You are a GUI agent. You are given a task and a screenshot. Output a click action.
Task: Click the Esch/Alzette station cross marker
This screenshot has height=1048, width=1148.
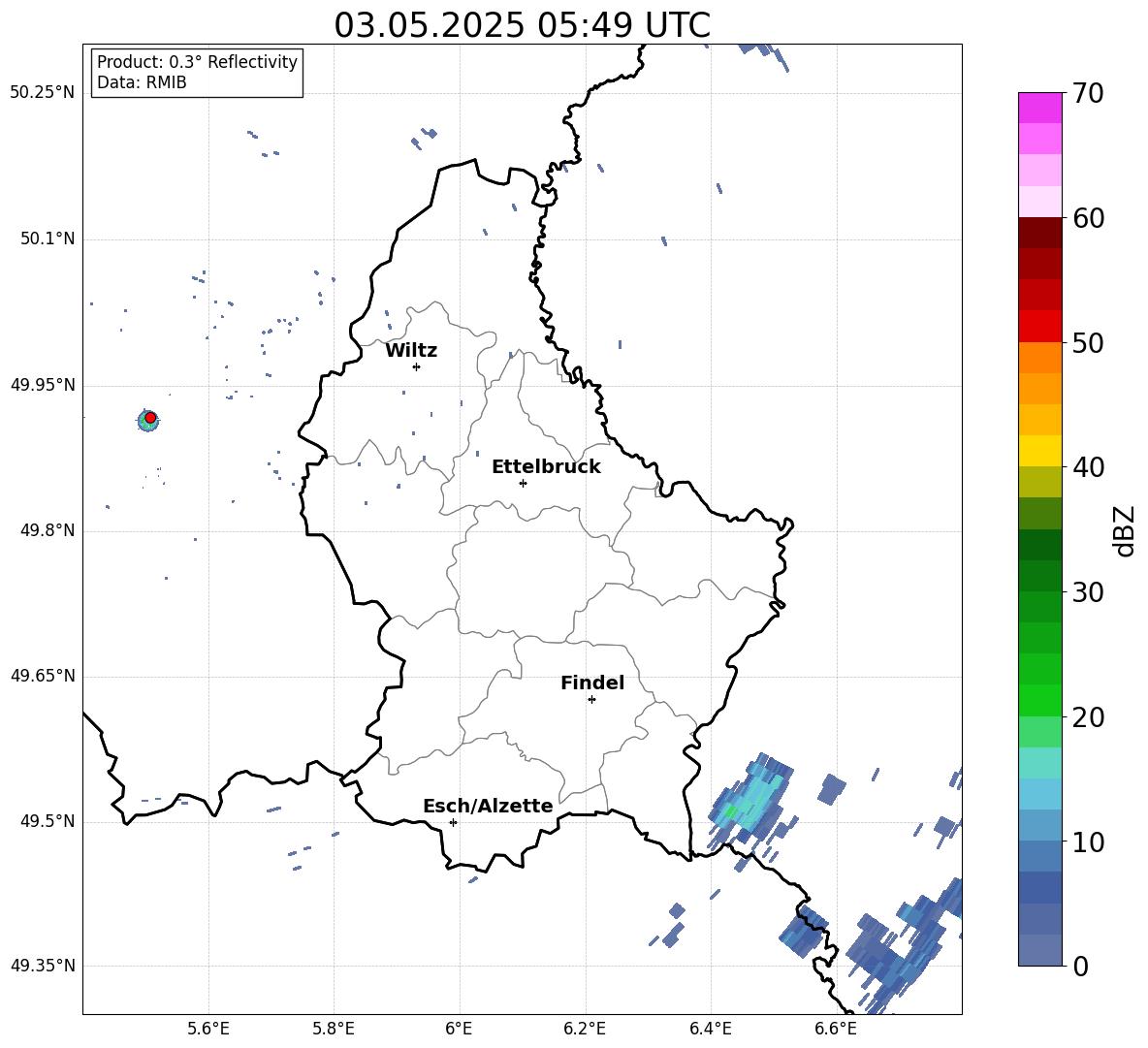click(453, 822)
